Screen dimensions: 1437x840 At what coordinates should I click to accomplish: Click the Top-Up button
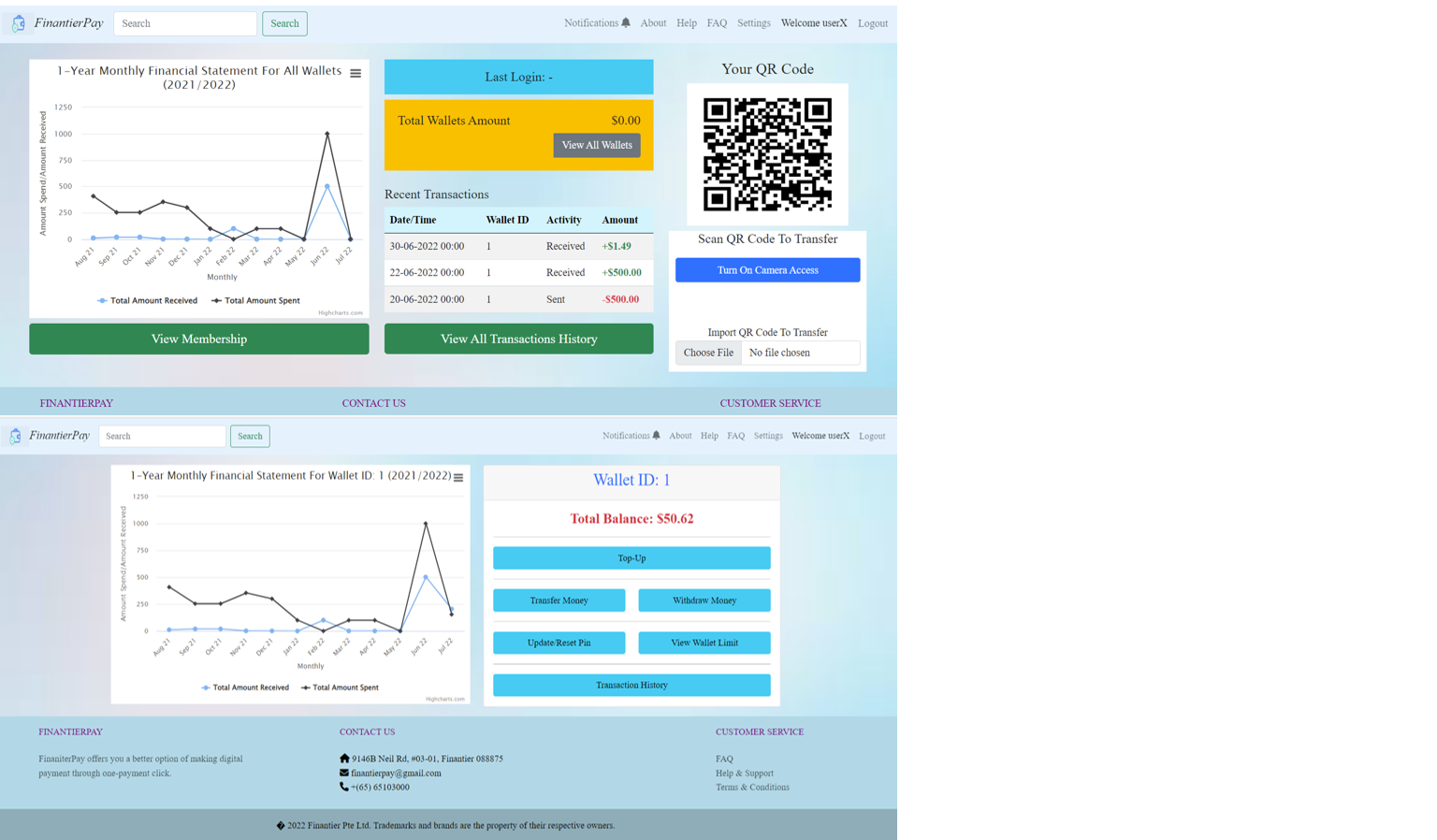[631, 558]
